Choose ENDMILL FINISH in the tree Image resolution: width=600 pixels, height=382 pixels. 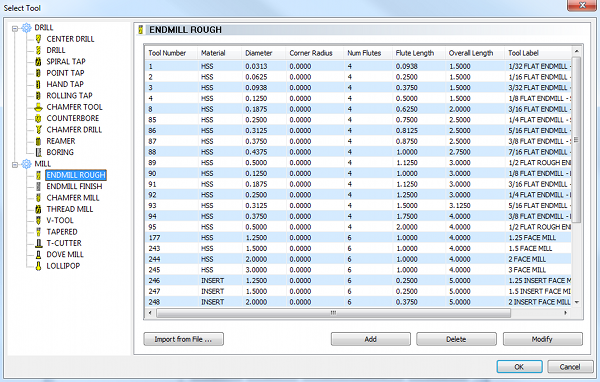tap(74, 186)
